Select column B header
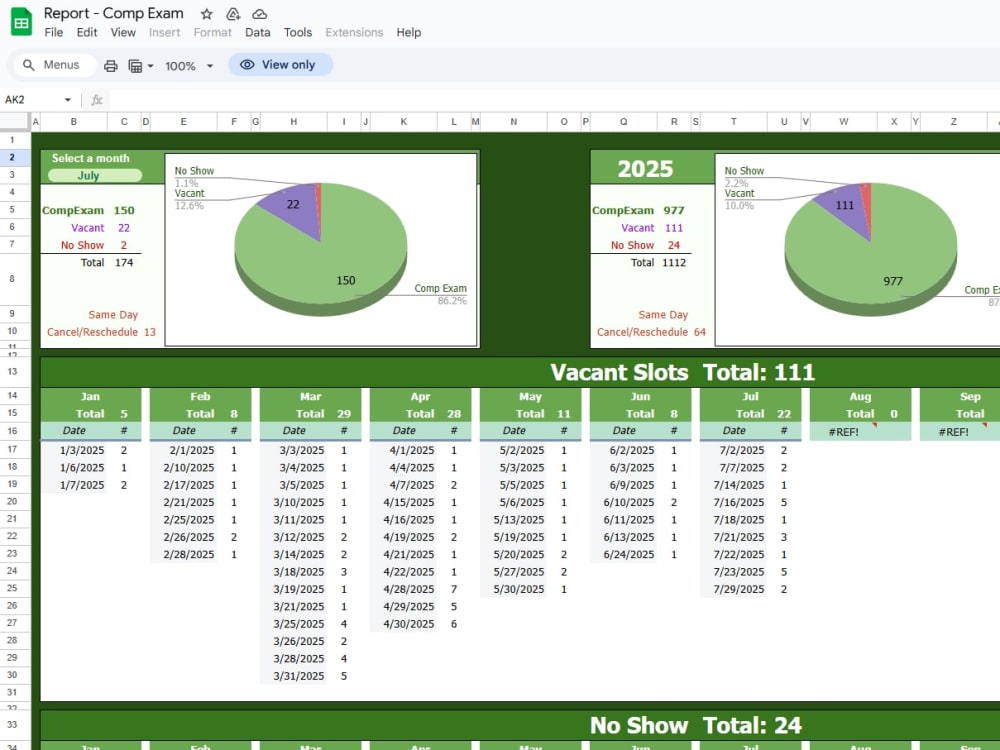Screen dimensions: 1000x750 coord(74,121)
